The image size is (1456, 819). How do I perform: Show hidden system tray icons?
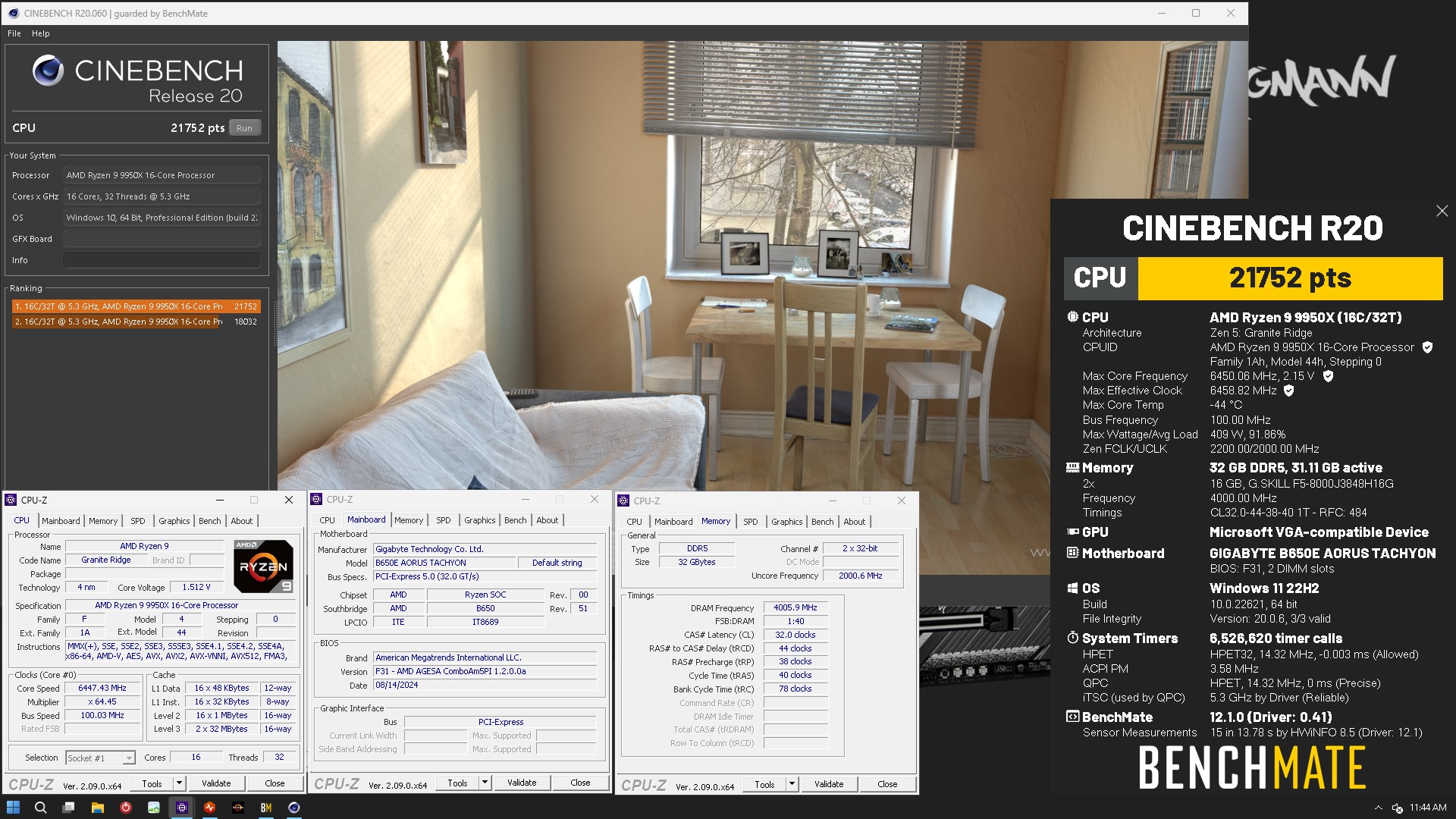tap(1377, 808)
